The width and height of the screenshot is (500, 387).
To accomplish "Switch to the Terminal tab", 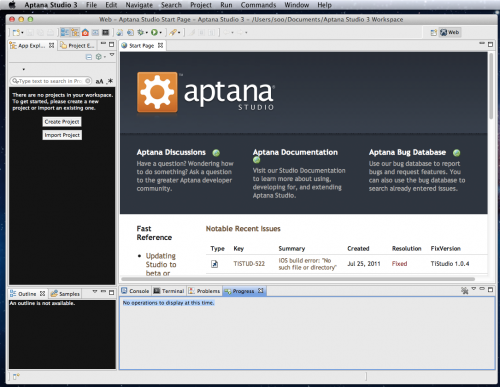I will (x=169, y=291).
